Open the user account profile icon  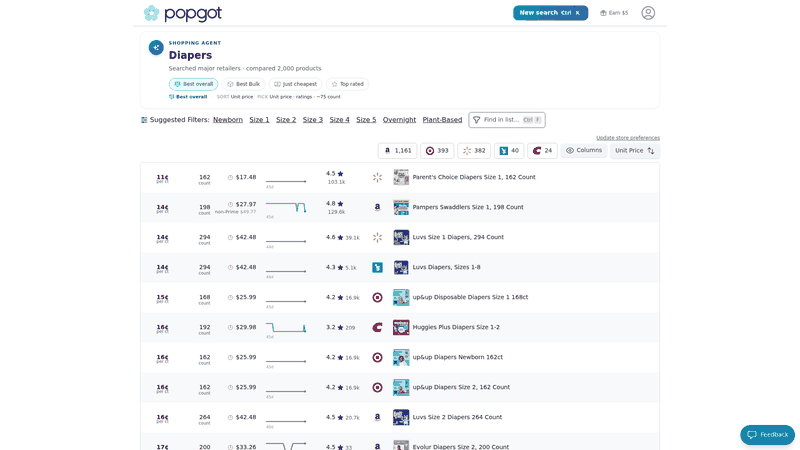click(x=648, y=13)
